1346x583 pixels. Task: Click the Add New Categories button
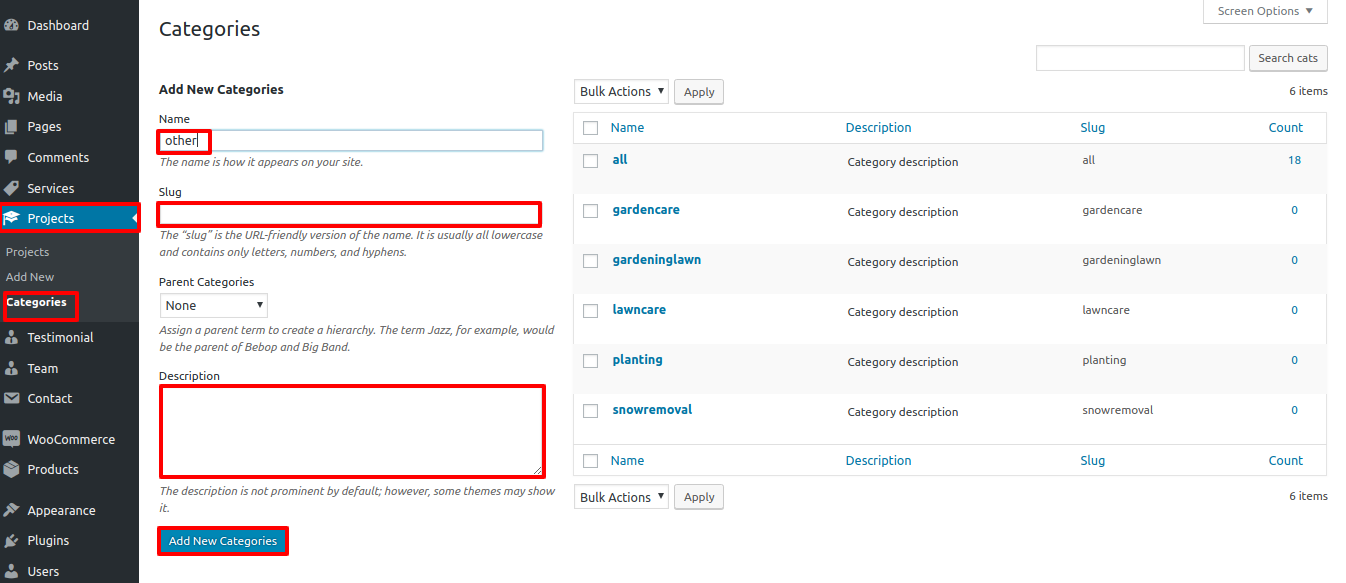(223, 541)
